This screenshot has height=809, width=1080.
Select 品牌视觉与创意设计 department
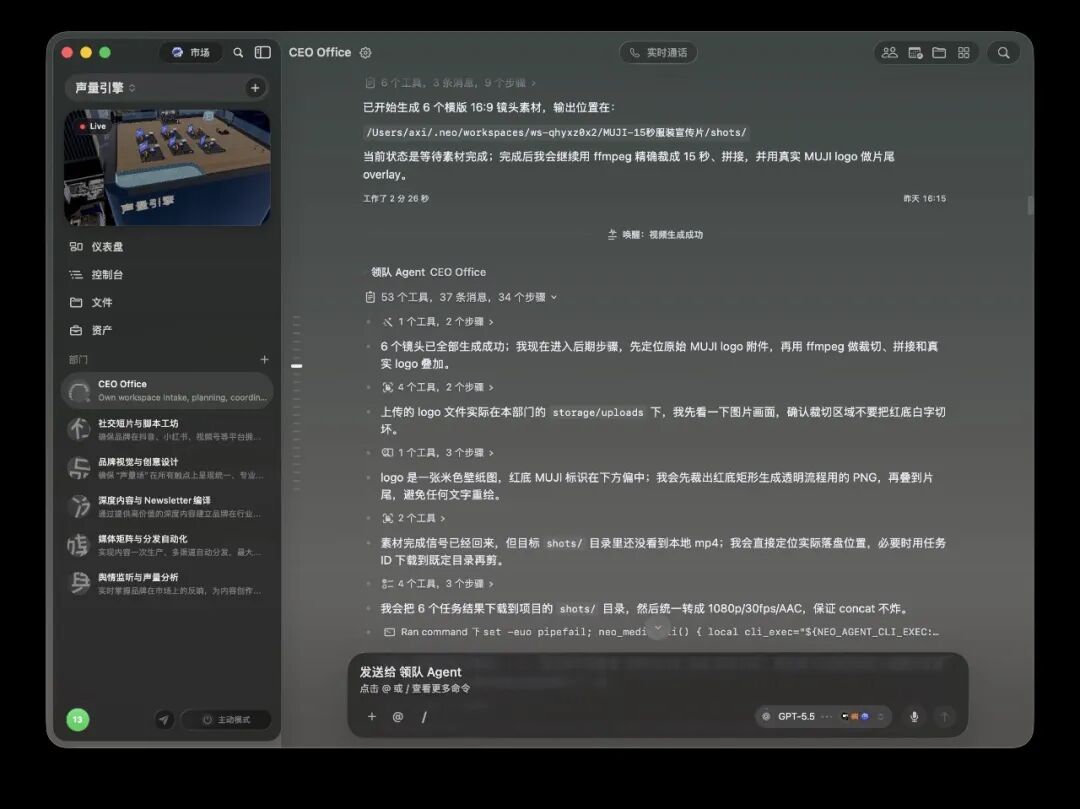coord(167,467)
